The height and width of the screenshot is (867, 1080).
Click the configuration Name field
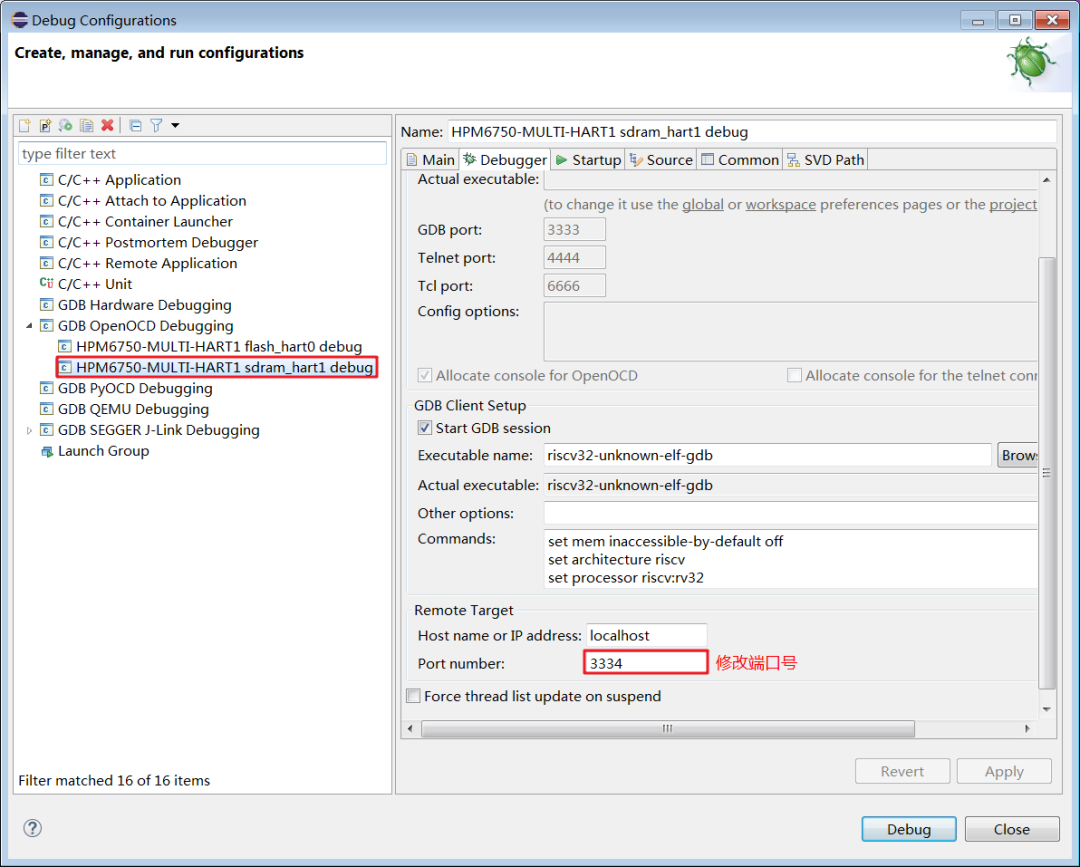(x=752, y=132)
